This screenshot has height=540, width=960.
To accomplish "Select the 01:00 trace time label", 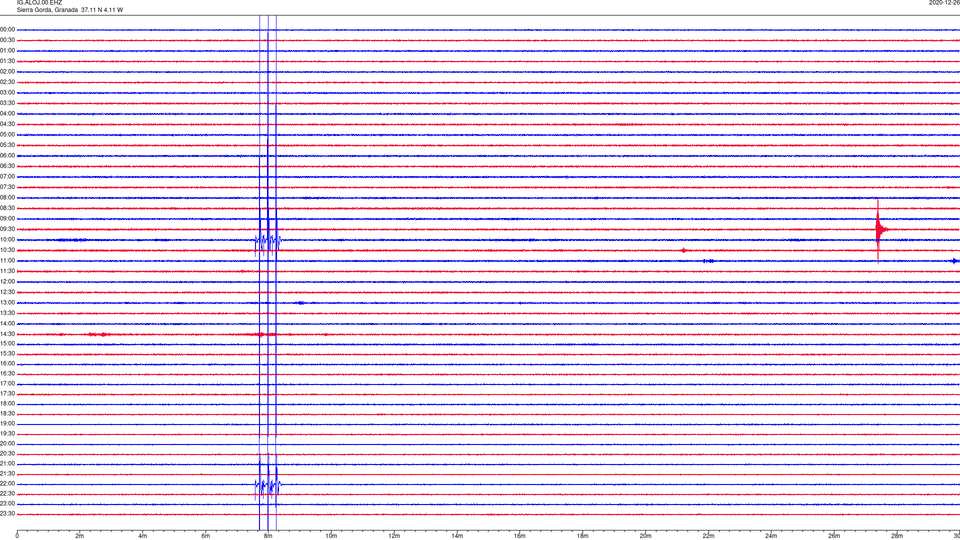I will (7, 51).
